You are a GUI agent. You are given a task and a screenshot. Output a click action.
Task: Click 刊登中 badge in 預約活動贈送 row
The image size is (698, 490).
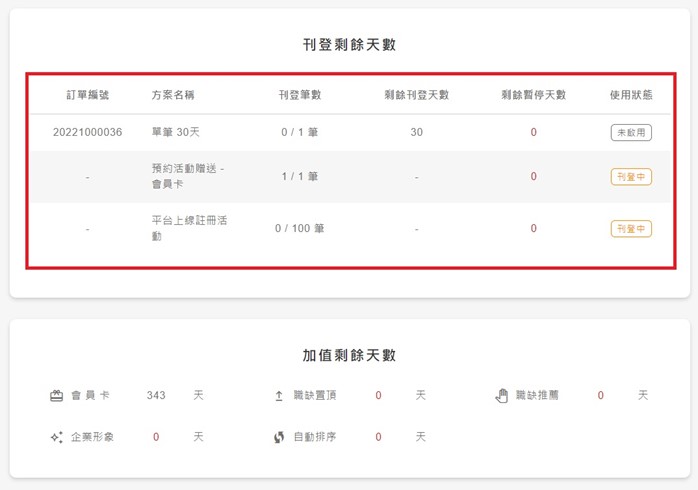[631, 177]
